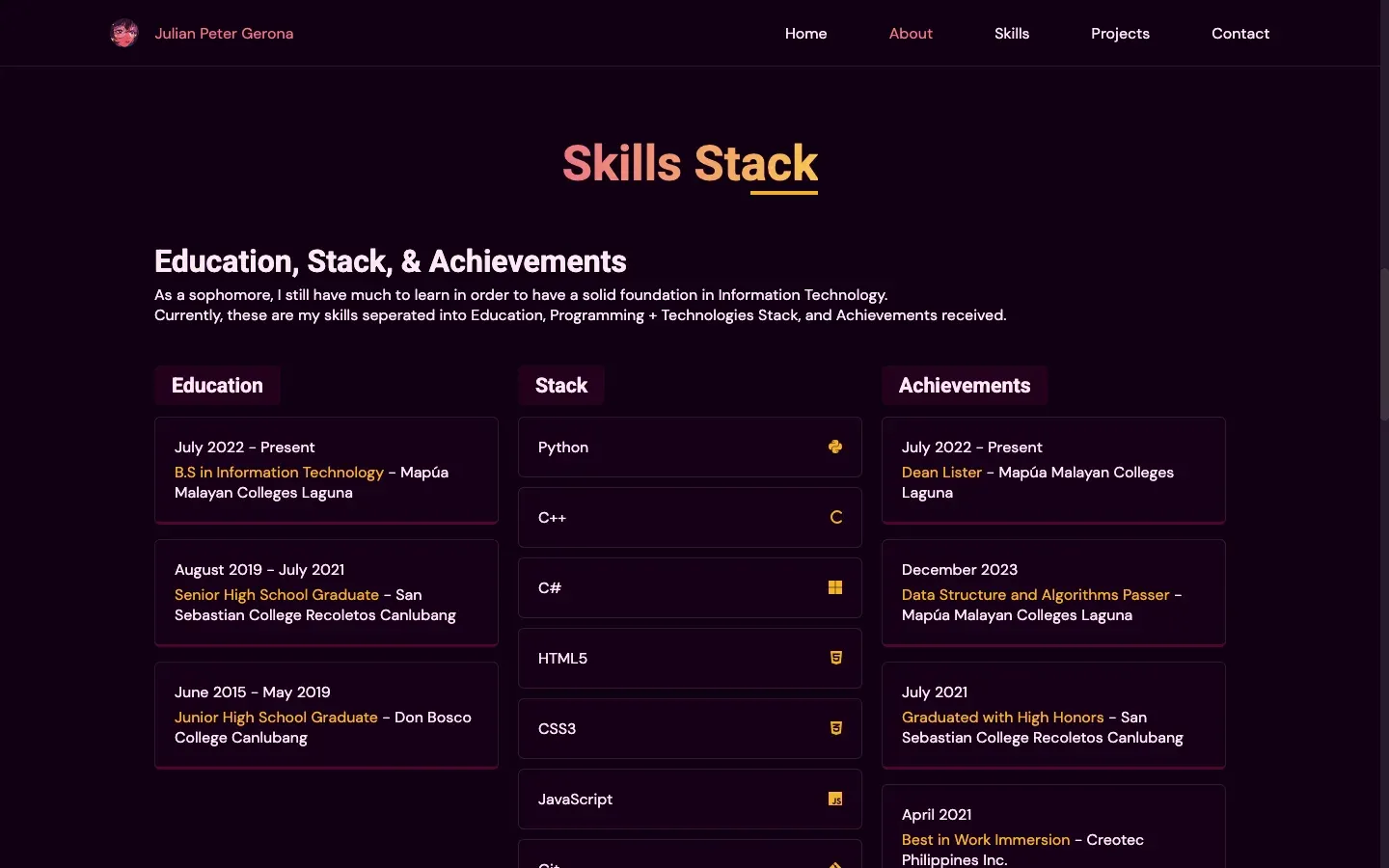The image size is (1389, 868).
Task: Click the CSS3 skill label
Action: [557, 728]
